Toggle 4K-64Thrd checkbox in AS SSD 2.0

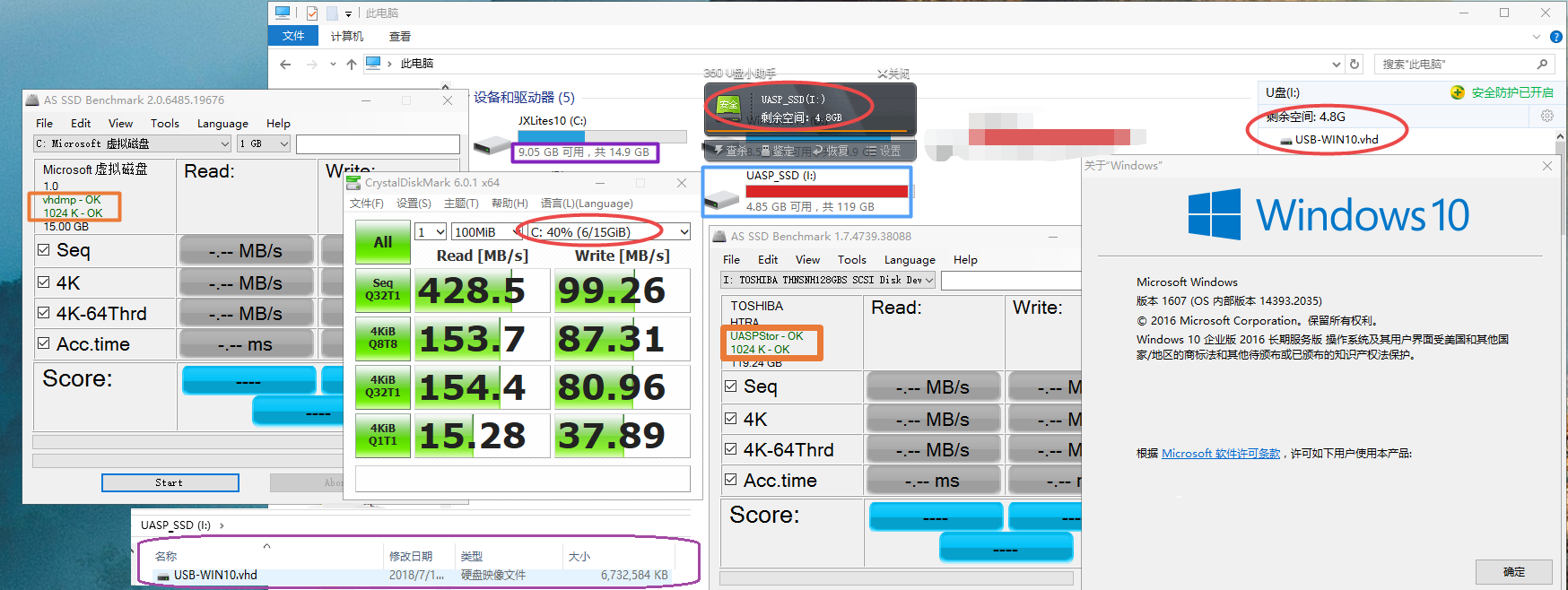(x=43, y=313)
